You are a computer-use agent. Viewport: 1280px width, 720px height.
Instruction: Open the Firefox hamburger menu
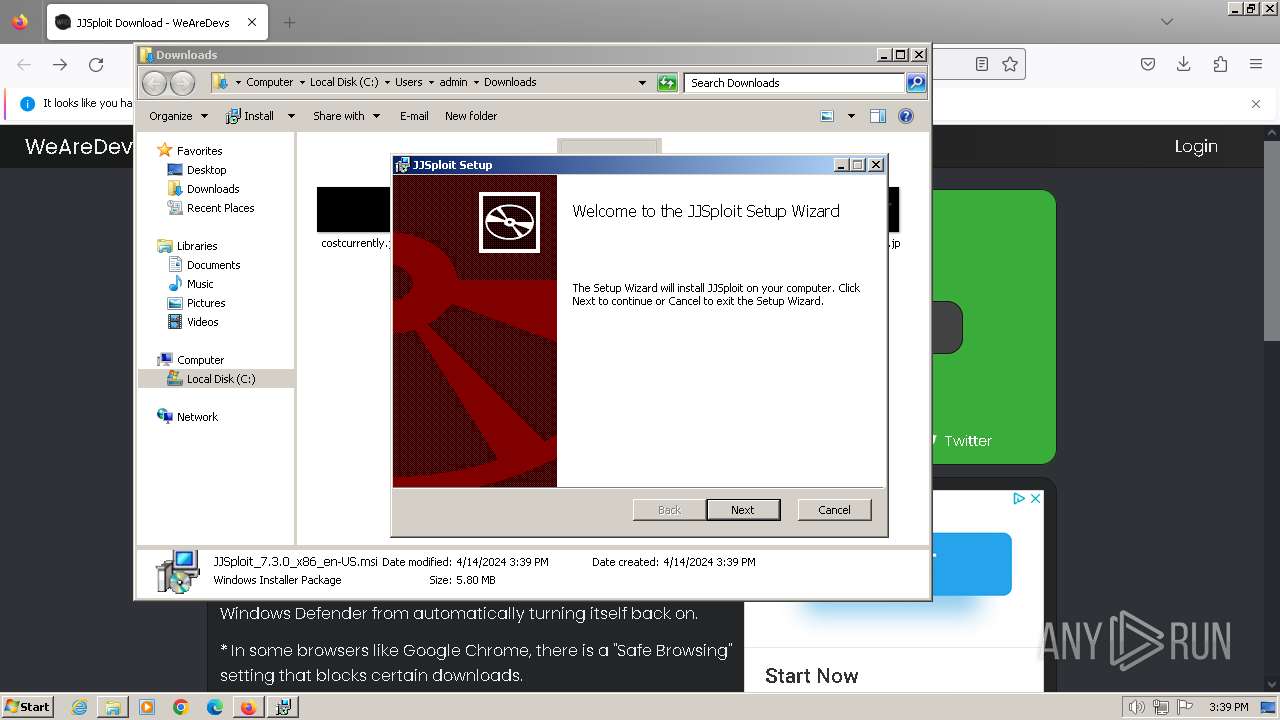pos(1256,64)
